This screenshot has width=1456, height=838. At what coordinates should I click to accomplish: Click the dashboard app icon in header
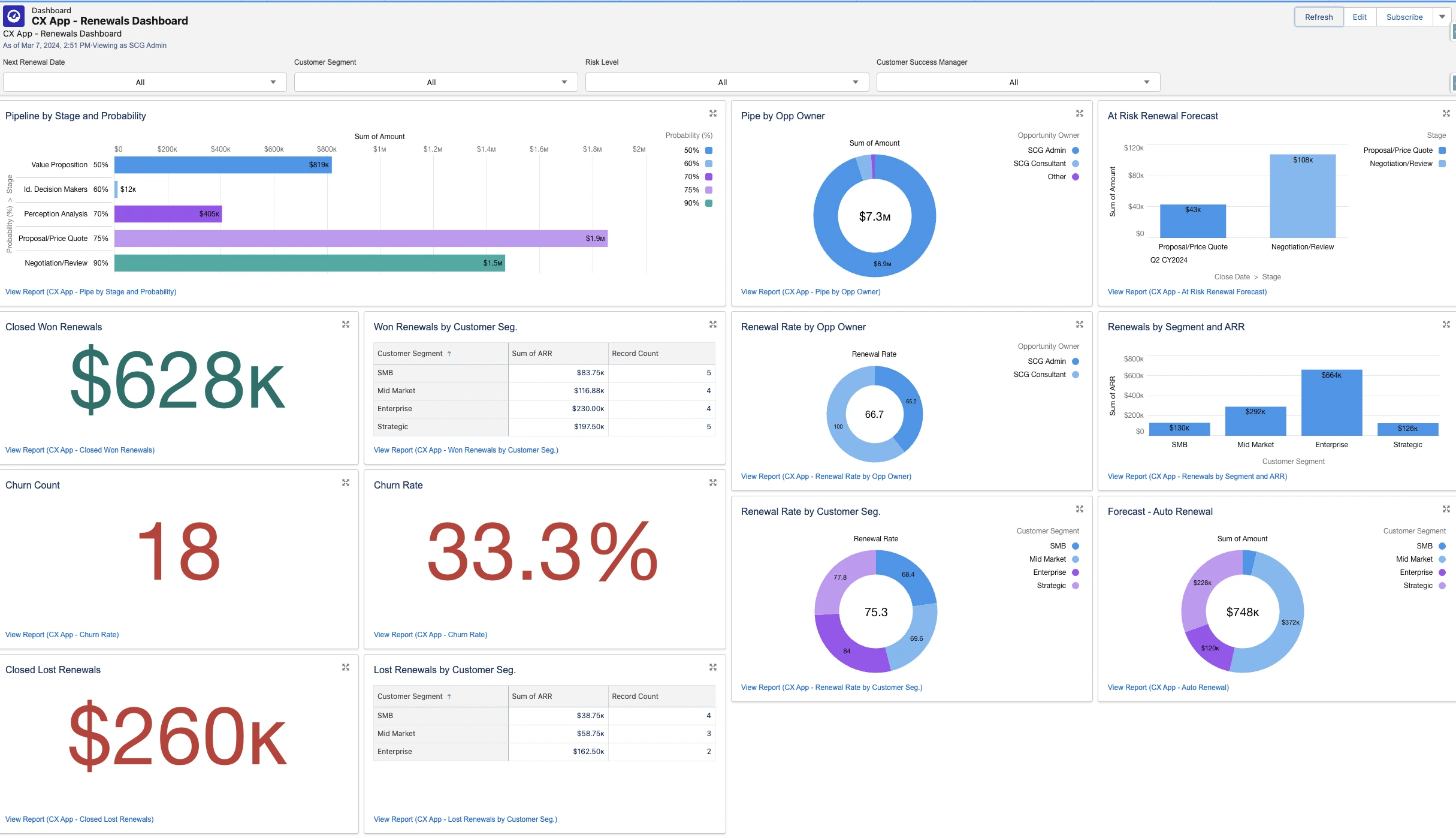point(14,16)
